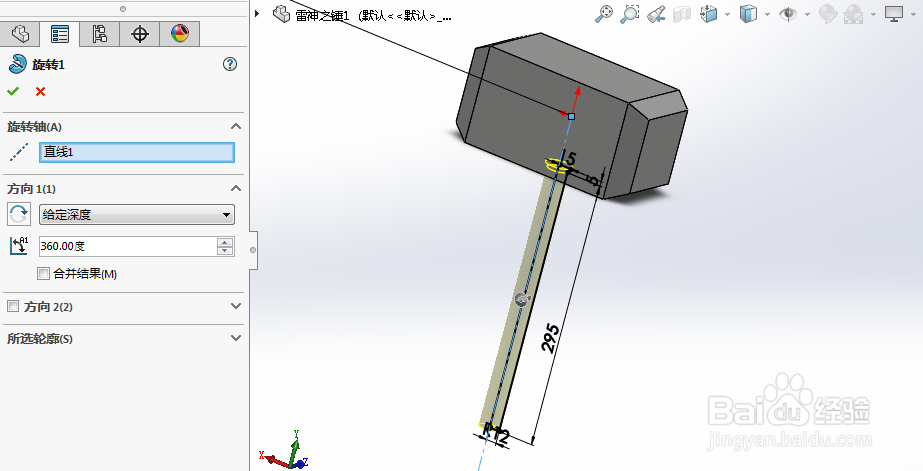Click the 所选轮廓(S) section title
The height and width of the screenshot is (471, 923).
point(39,339)
